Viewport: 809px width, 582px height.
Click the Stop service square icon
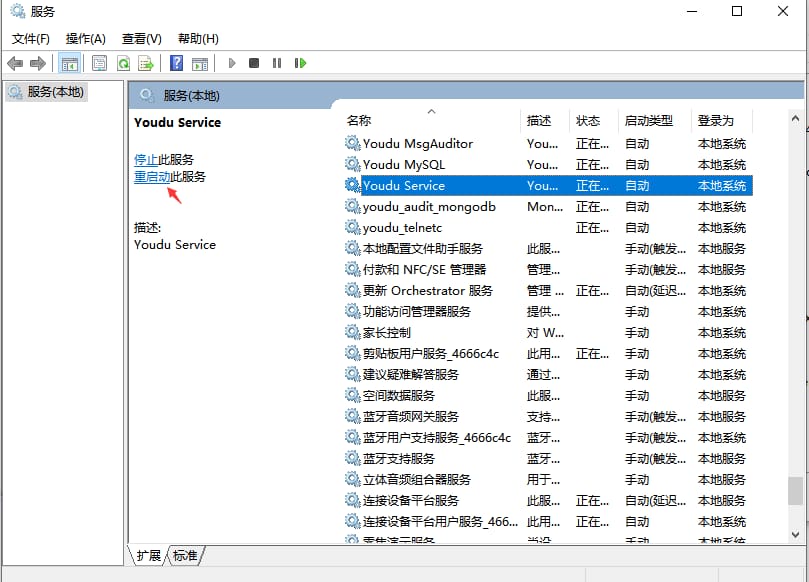point(253,63)
